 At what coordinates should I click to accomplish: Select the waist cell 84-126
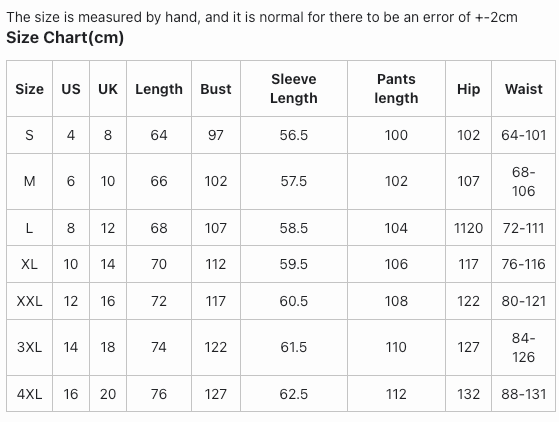click(523, 348)
